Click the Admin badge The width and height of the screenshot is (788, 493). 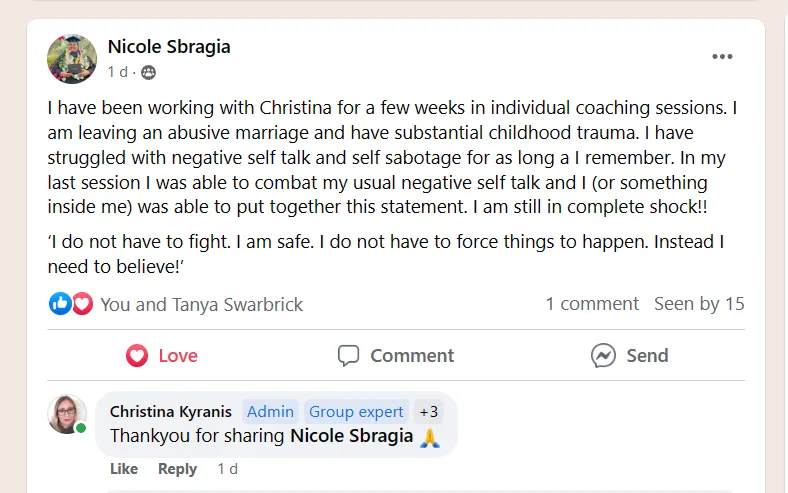(270, 411)
